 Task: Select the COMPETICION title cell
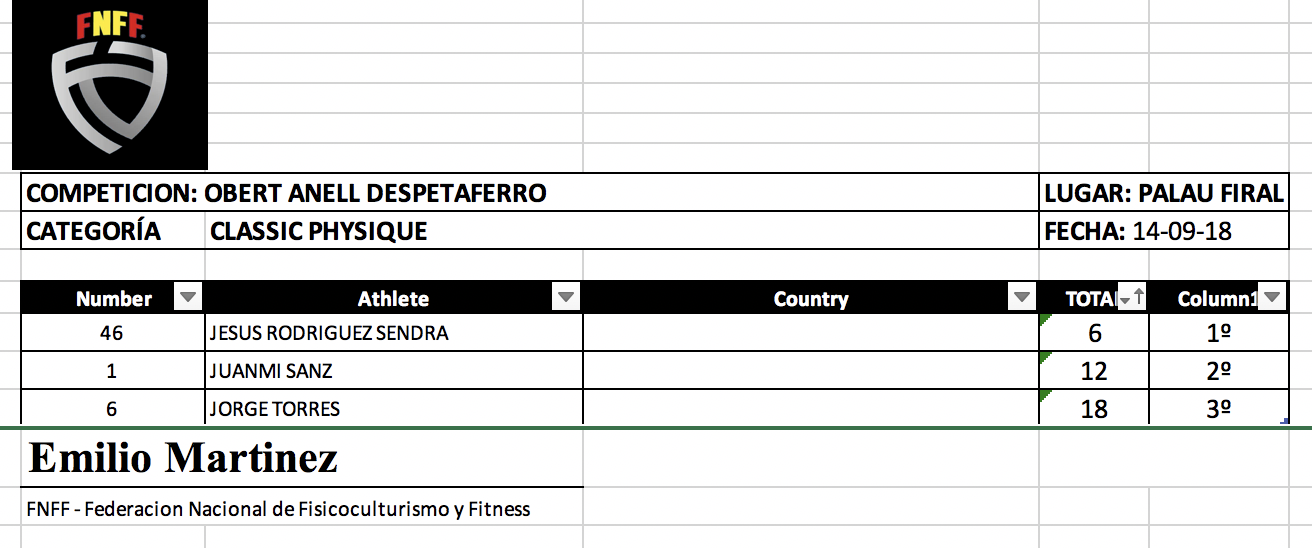[x=287, y=193]
